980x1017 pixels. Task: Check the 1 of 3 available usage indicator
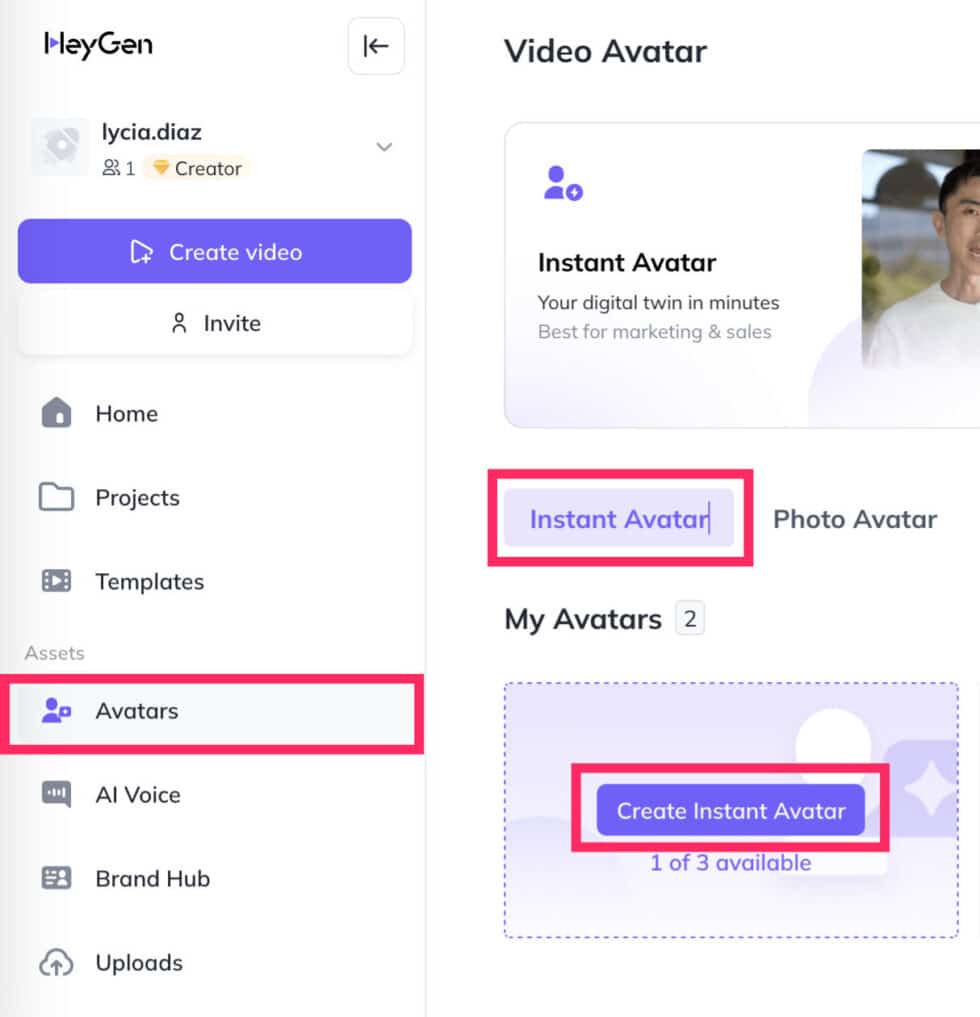coord(731,862)
